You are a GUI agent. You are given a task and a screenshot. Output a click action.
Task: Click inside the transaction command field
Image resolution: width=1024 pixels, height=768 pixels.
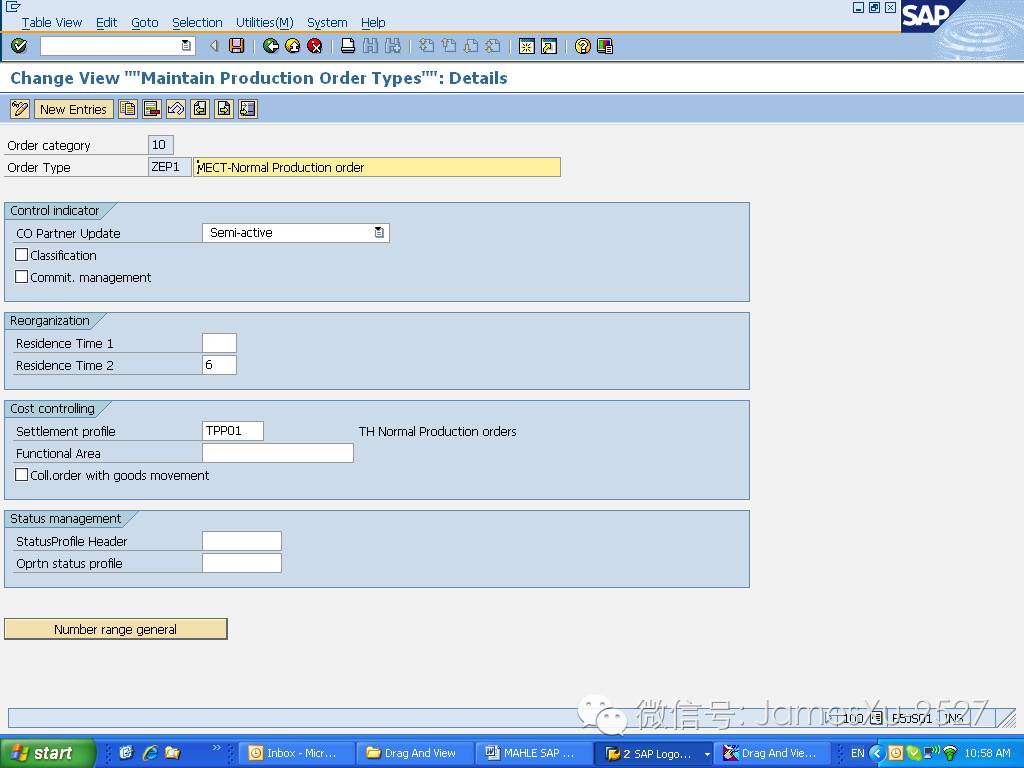click(110, 46)
